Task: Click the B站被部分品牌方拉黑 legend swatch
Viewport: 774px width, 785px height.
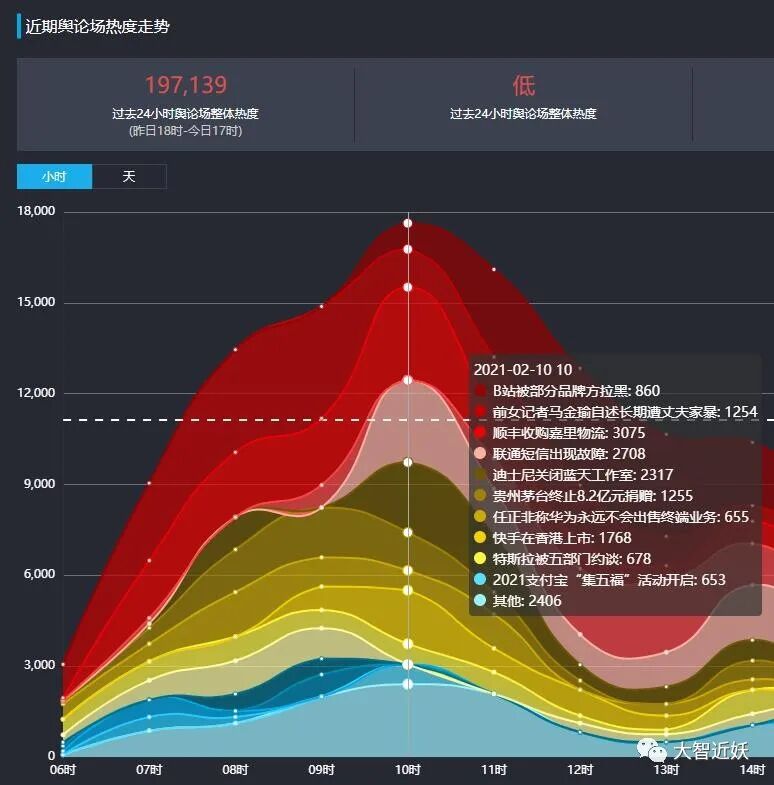Action: pyautogui.click(x=481, y=391)
